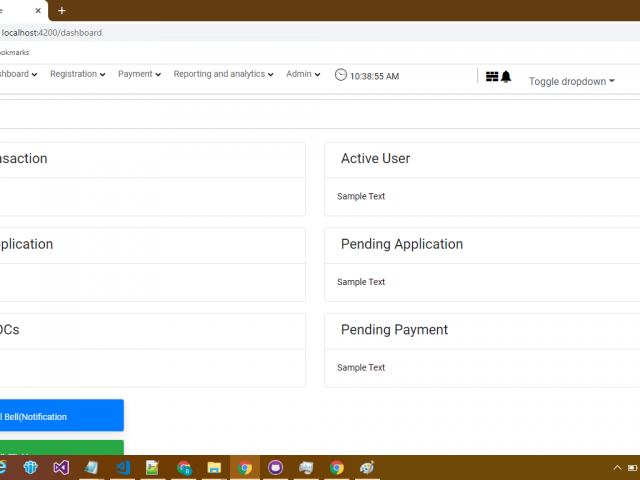Open a new browser tab
The height and width of the screenshot is (480, 640).
62,10
